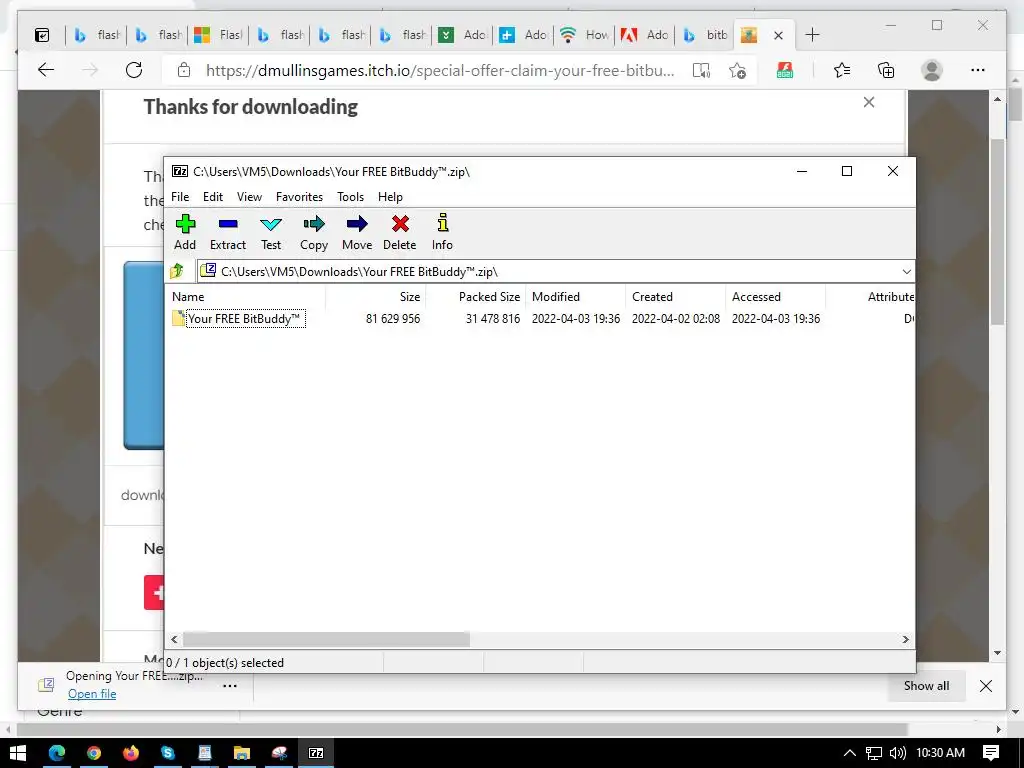Open the Edge profile avatar
The width and height of the screenshot is (1024, 768).
pyautogui.click(x=932, y=70)
